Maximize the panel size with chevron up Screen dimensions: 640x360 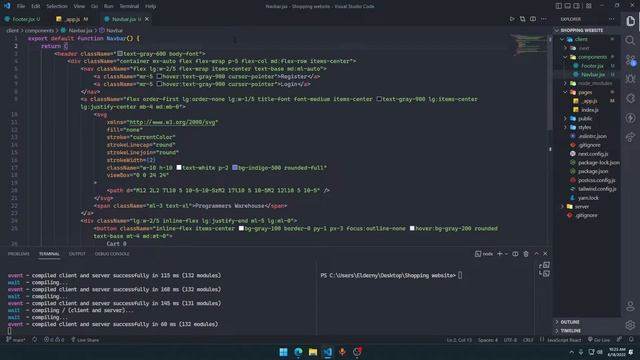(x=536, y=254)
